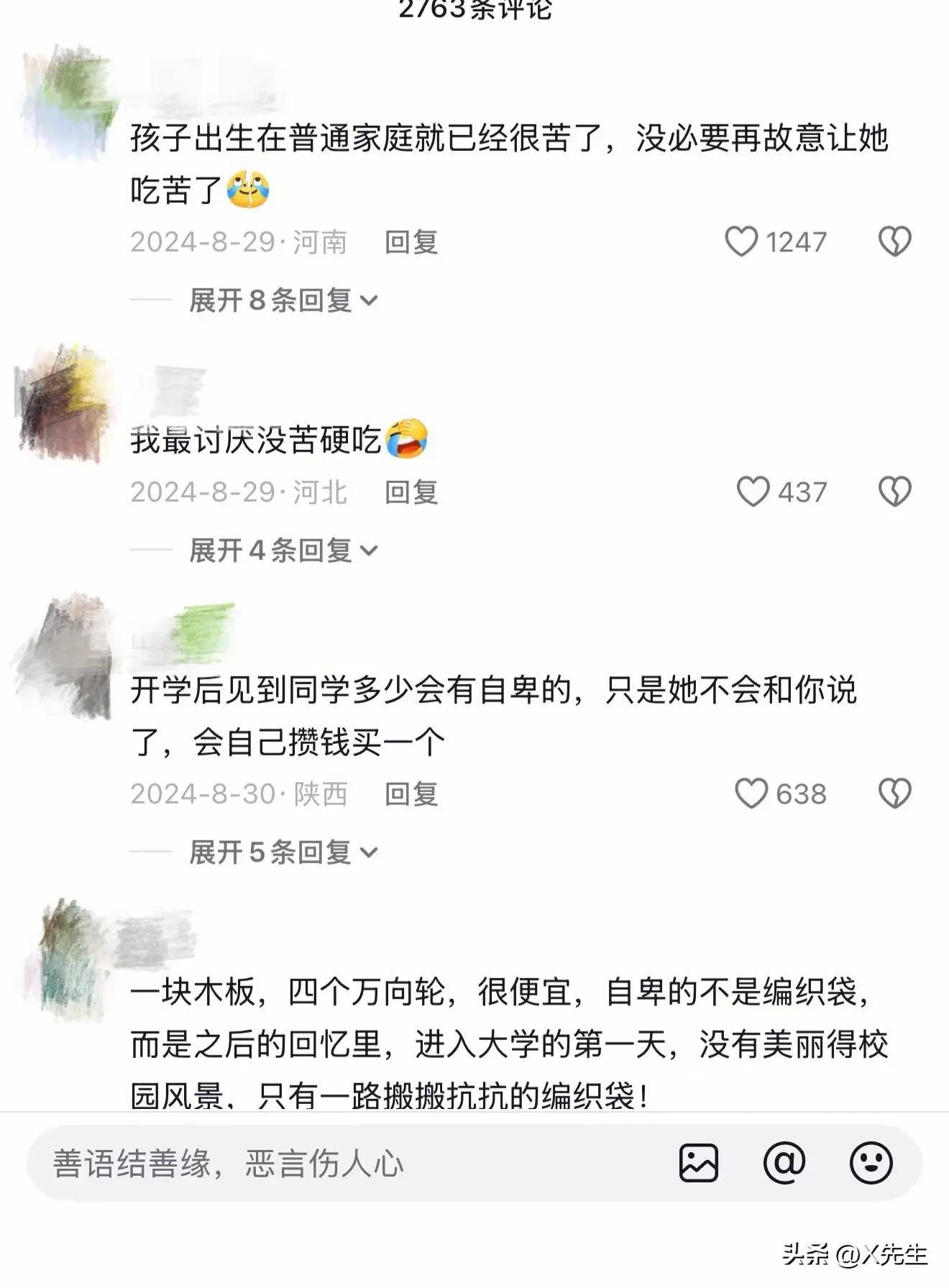The image size is (949, 1288).
Task: Expand 展开5条回复 replies
Action: 283,852
